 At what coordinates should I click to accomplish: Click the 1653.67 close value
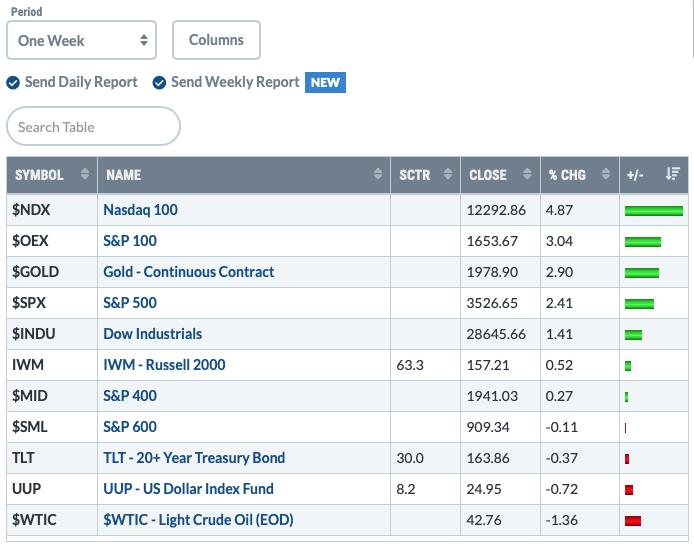click(492, 241)
